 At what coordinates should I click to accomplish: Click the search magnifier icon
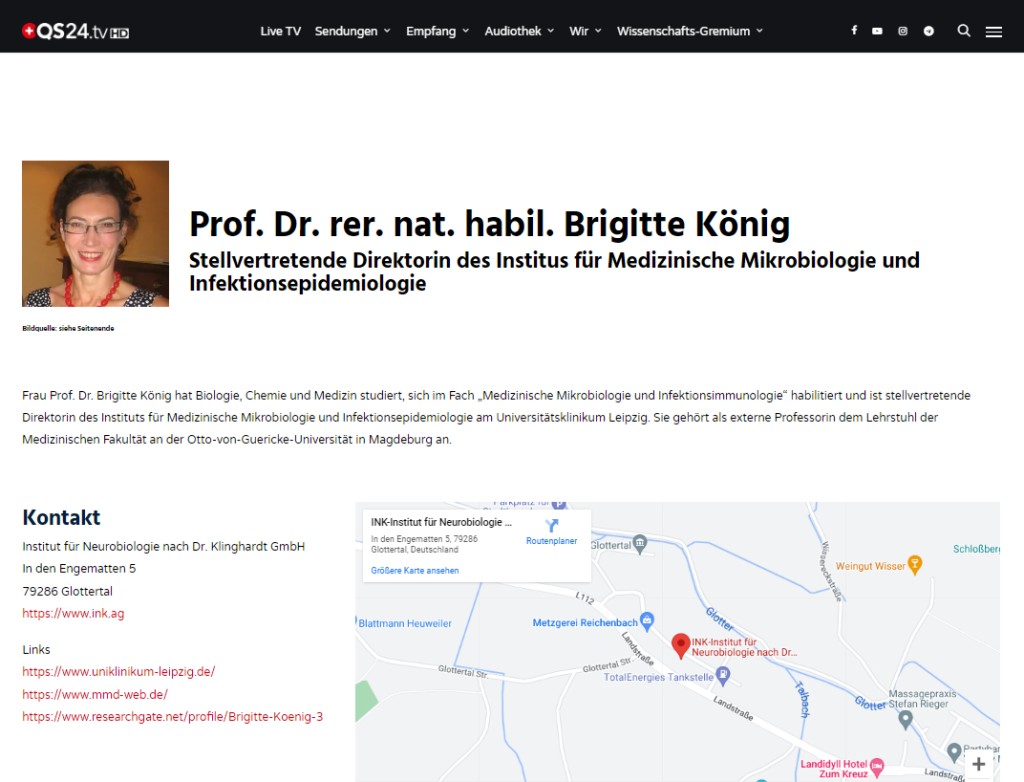[964, 31]
